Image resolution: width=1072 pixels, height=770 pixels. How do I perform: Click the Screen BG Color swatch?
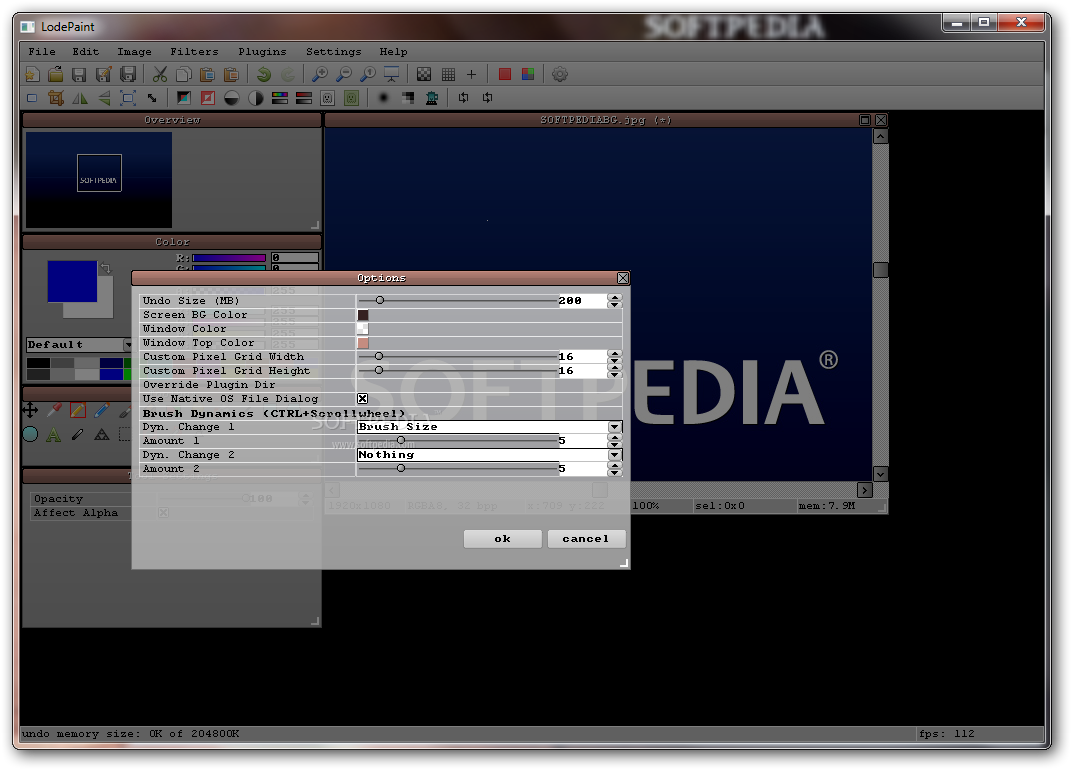tap(363, 315)
